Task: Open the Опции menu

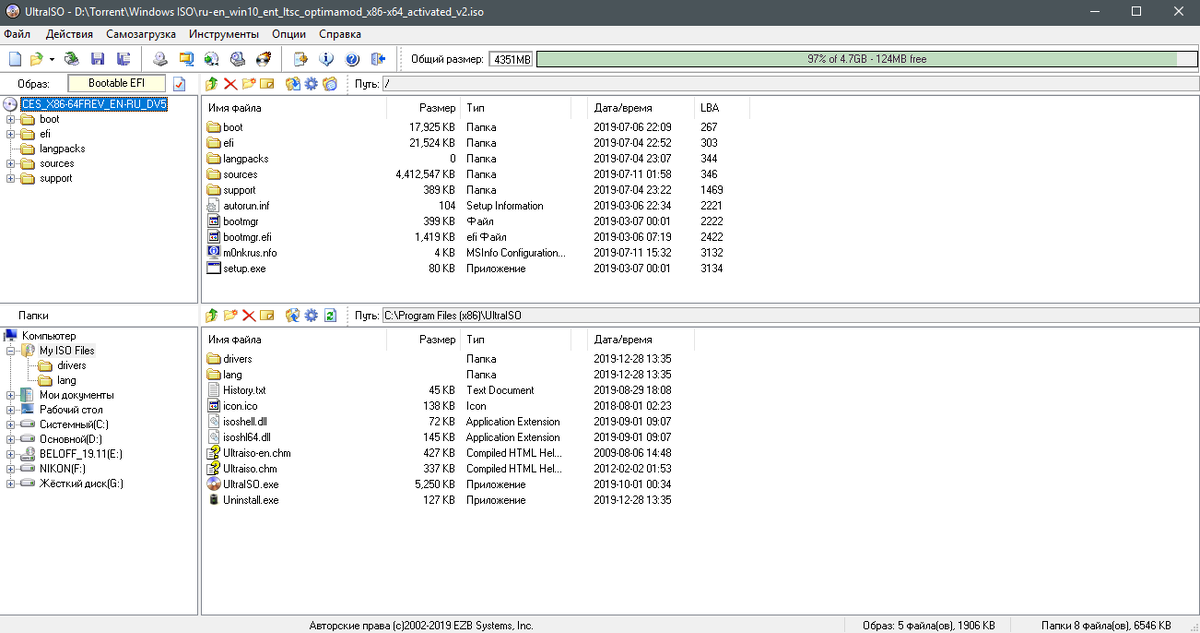Action: point(289,34)
